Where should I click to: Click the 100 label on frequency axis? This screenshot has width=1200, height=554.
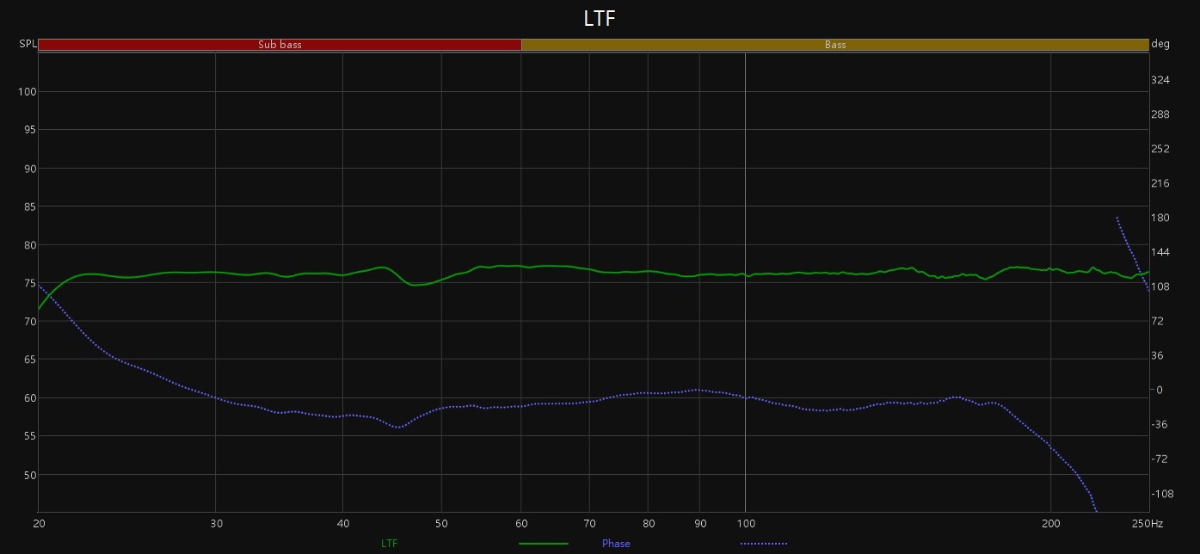pyautogui.click(x=745, y=523)
